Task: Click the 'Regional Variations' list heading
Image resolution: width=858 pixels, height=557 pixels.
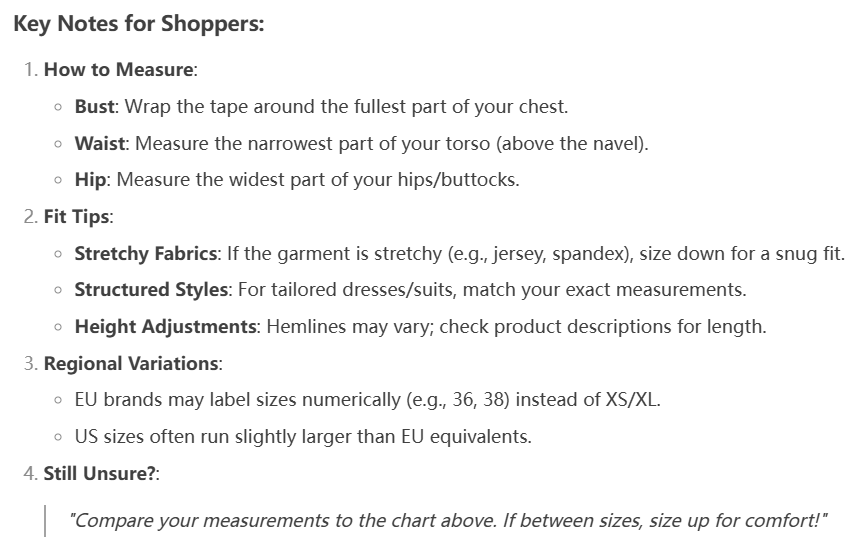Action: tap(130, 363)
